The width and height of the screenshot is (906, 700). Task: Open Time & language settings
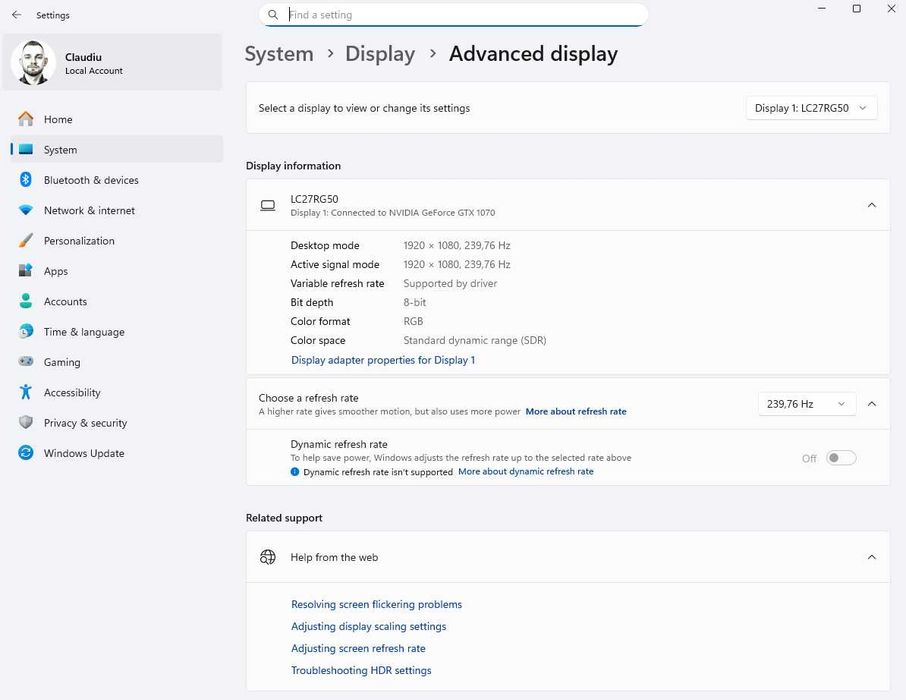click(x=116, y=332)
